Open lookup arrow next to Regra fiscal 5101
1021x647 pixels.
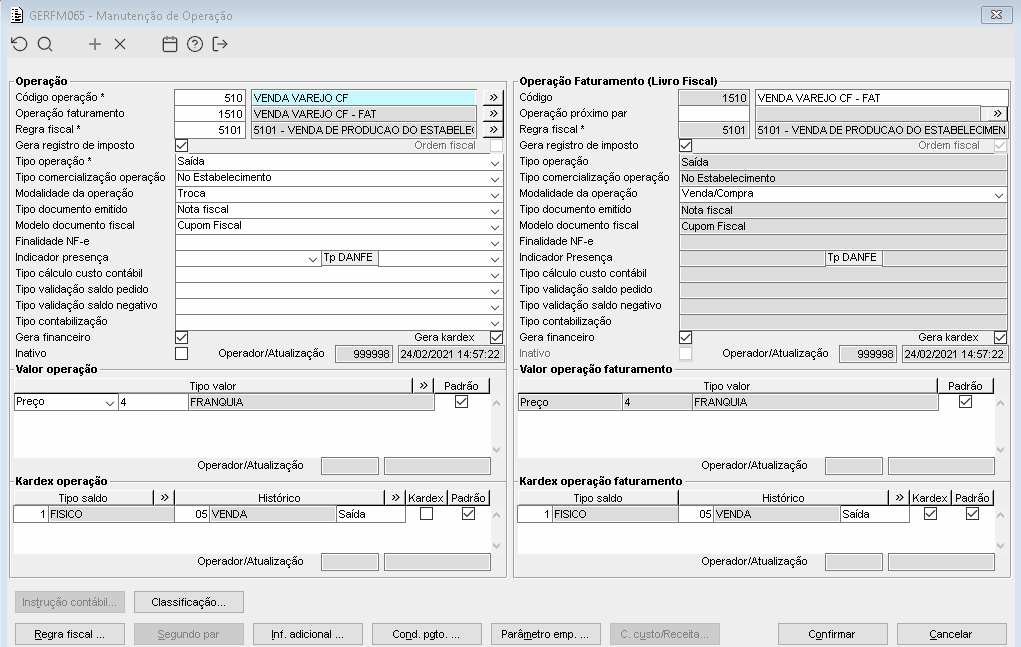(493, 130)
